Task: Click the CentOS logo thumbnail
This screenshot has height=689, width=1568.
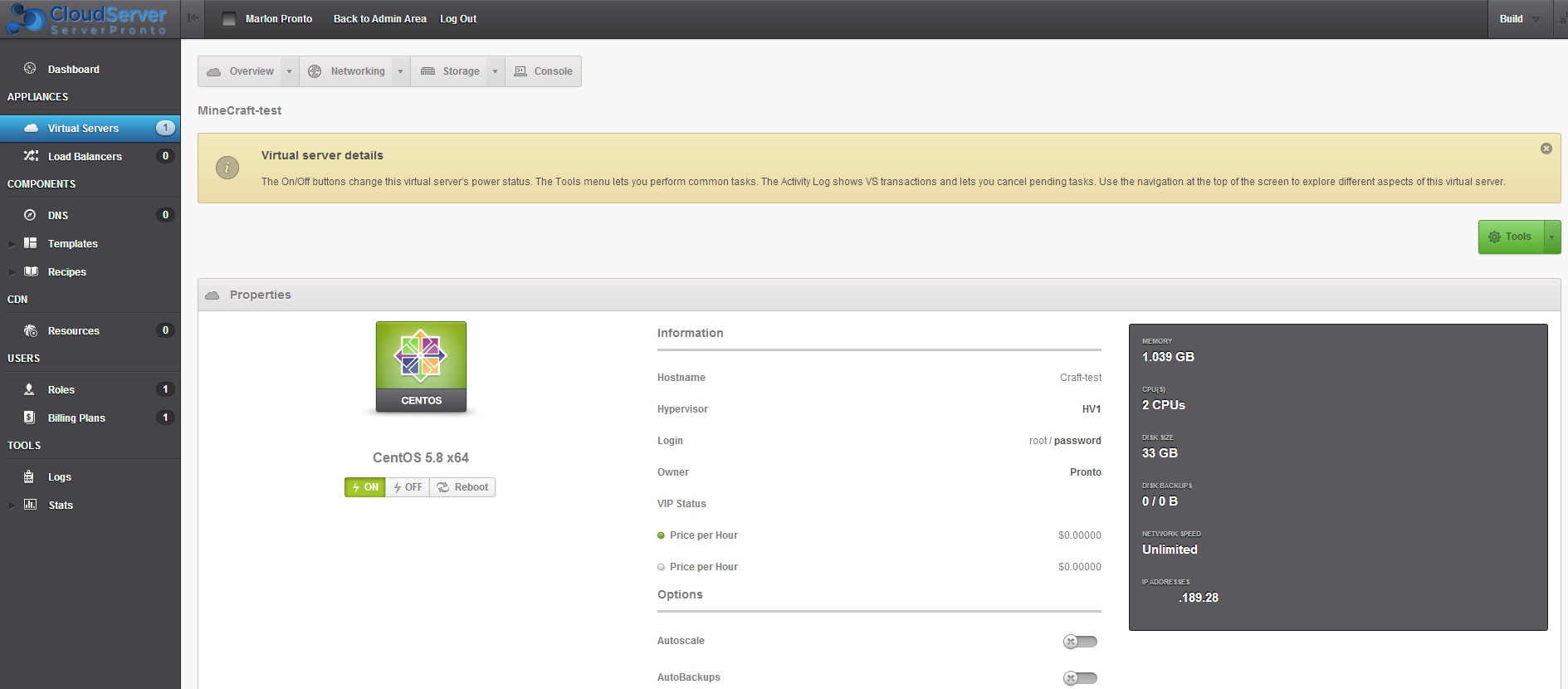Action: tap(421, 366)
